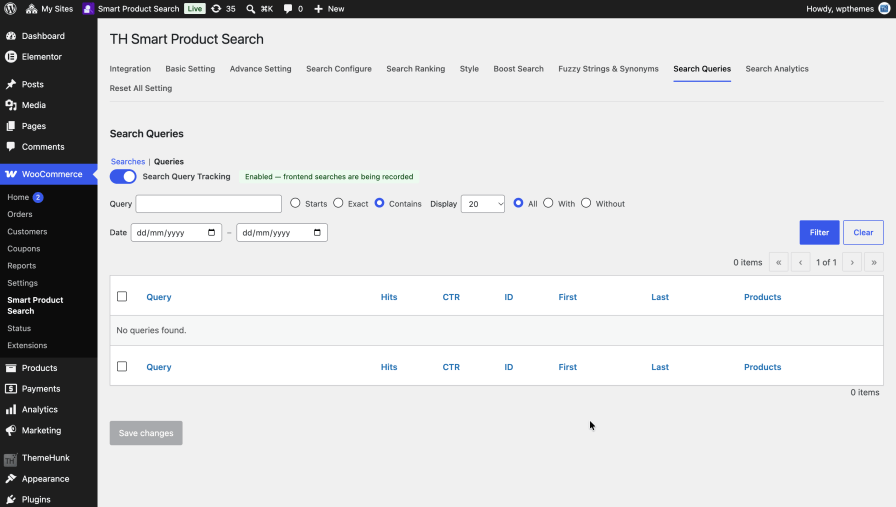Viewport: 896px width, 507px height.
Task: Open Media library icon
Action: coord(11,105)
